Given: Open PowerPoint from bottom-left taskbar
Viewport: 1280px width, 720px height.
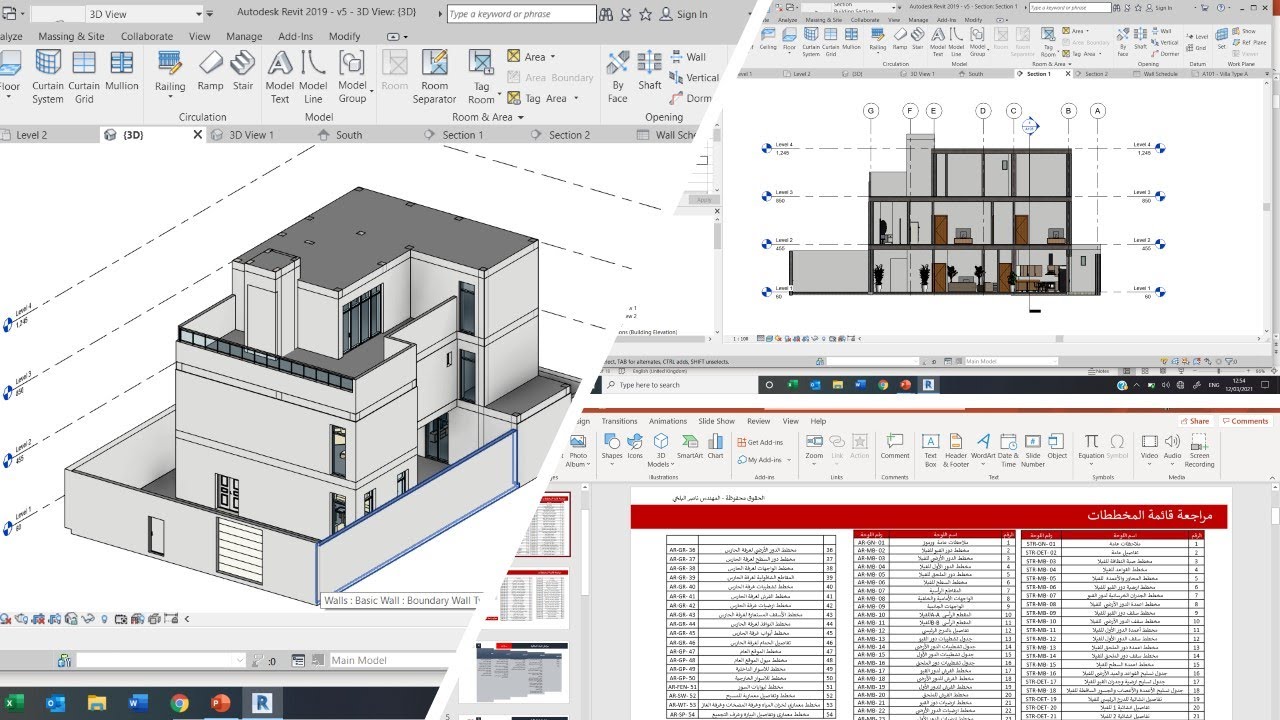Looking at the screenshot, I should (221, 703).
